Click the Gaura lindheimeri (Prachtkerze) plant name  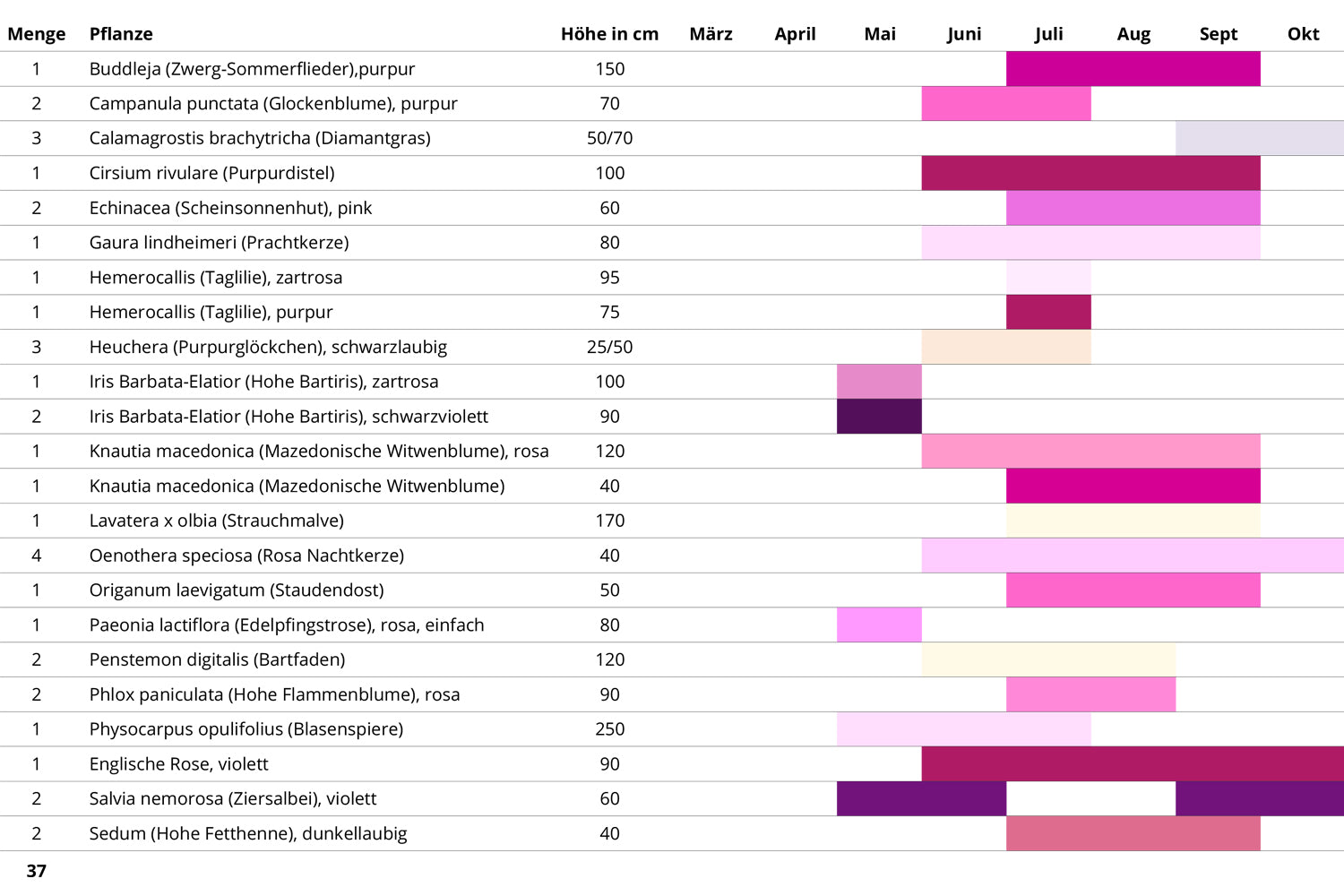click(x=219, y=243)
